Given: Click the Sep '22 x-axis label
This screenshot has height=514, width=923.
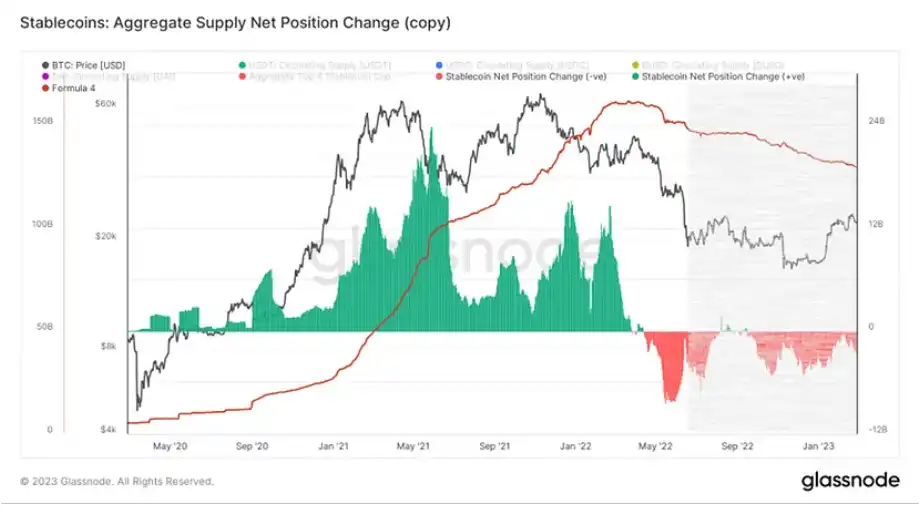Looking at the screenshot, I should point(737,446).
